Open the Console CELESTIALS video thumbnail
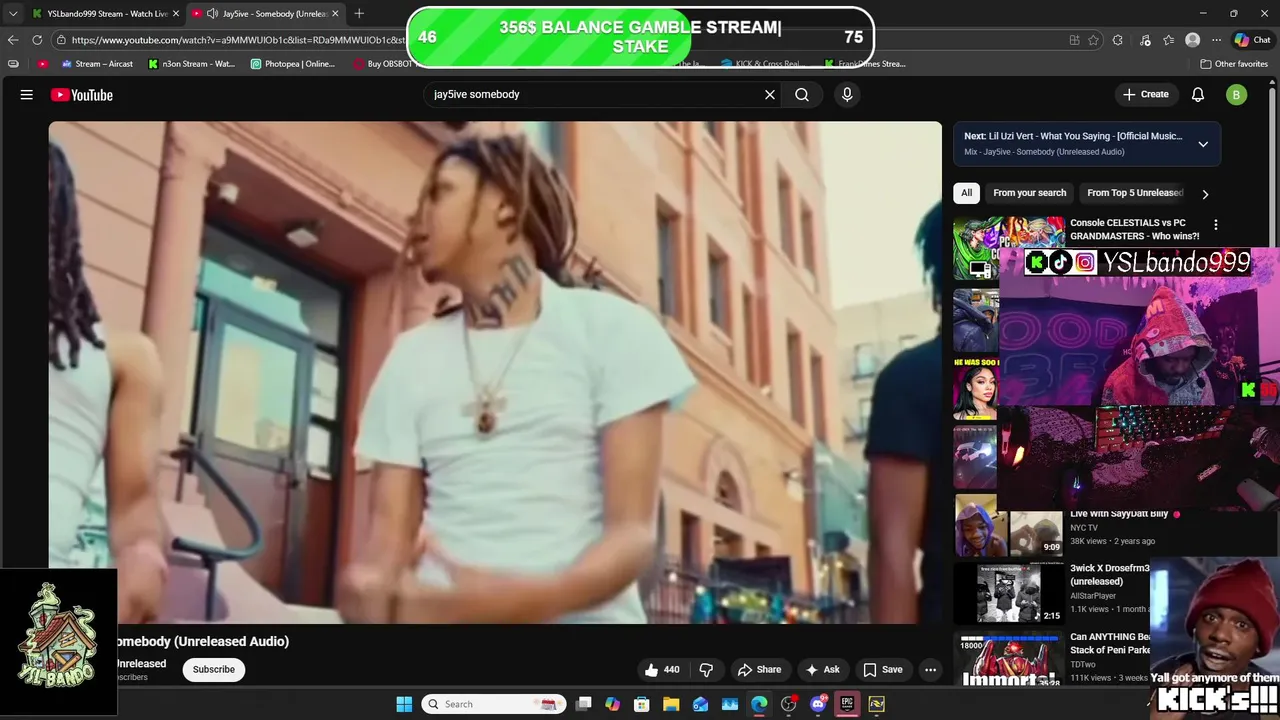This screenshot has height=720, width=1280. pos(1008,249)
